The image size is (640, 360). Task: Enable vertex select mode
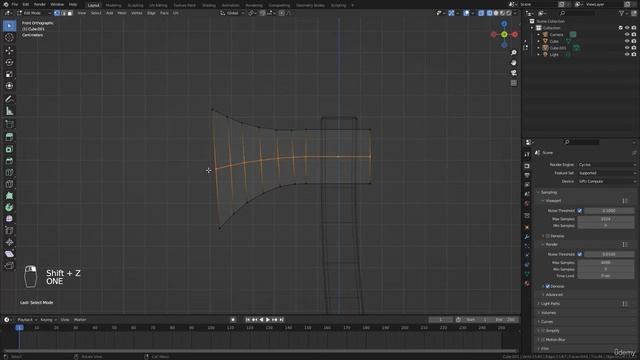tap(57, 13)
